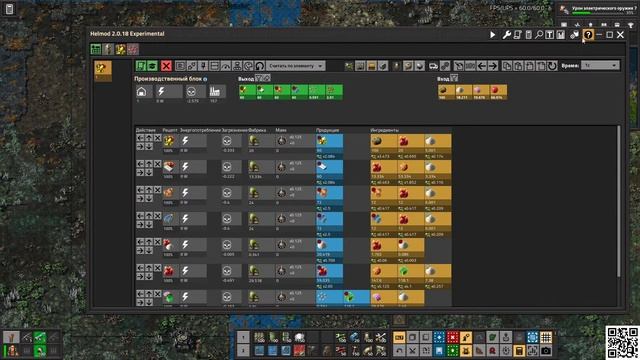
Task: Click the circular refresh icon before the dropdown
Action: click(260, 66)
